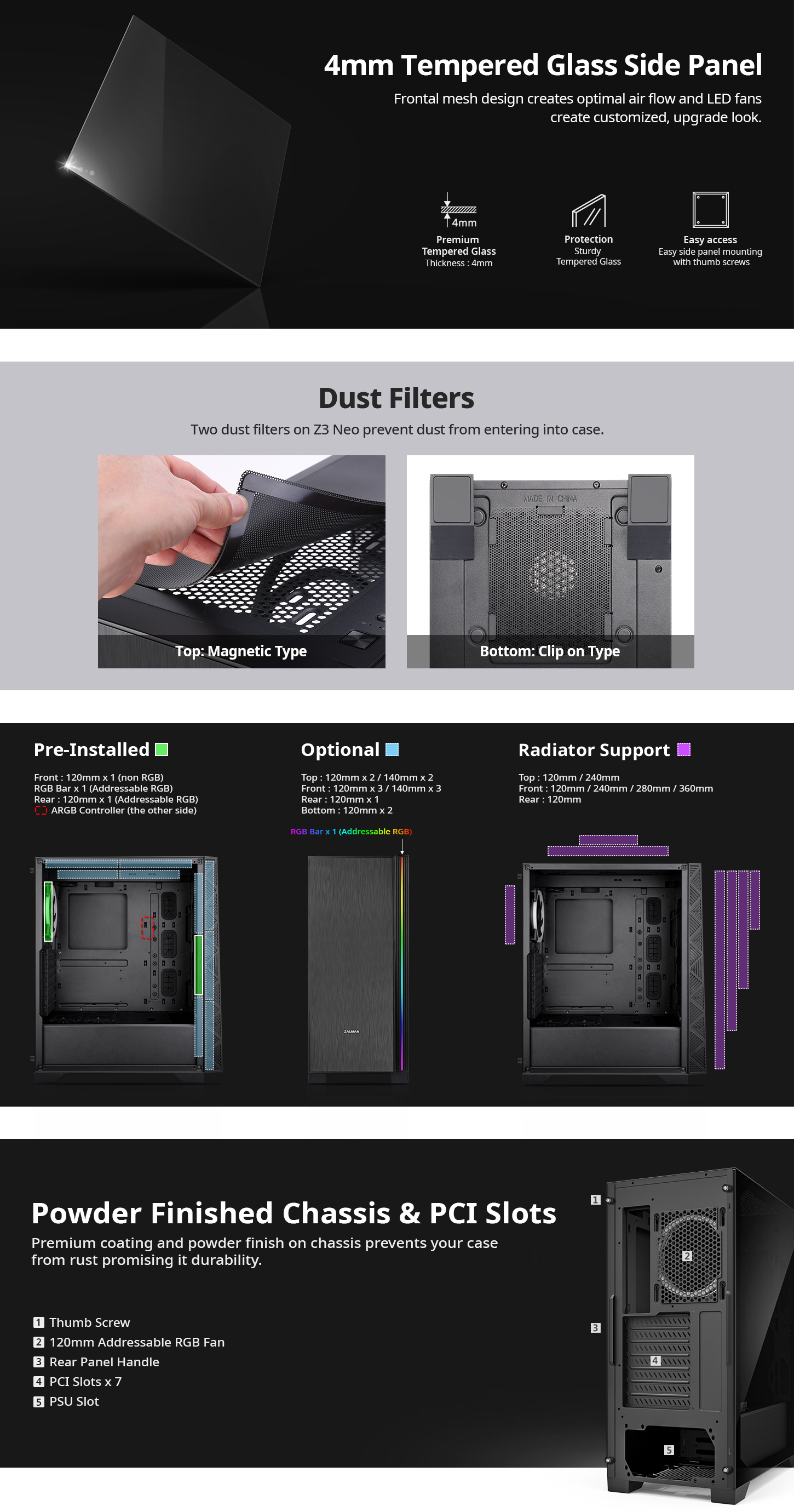Click number 2 badge beside Addressable RGB Fan
The image size is (794, 1512).
[x=39, y=1342]
